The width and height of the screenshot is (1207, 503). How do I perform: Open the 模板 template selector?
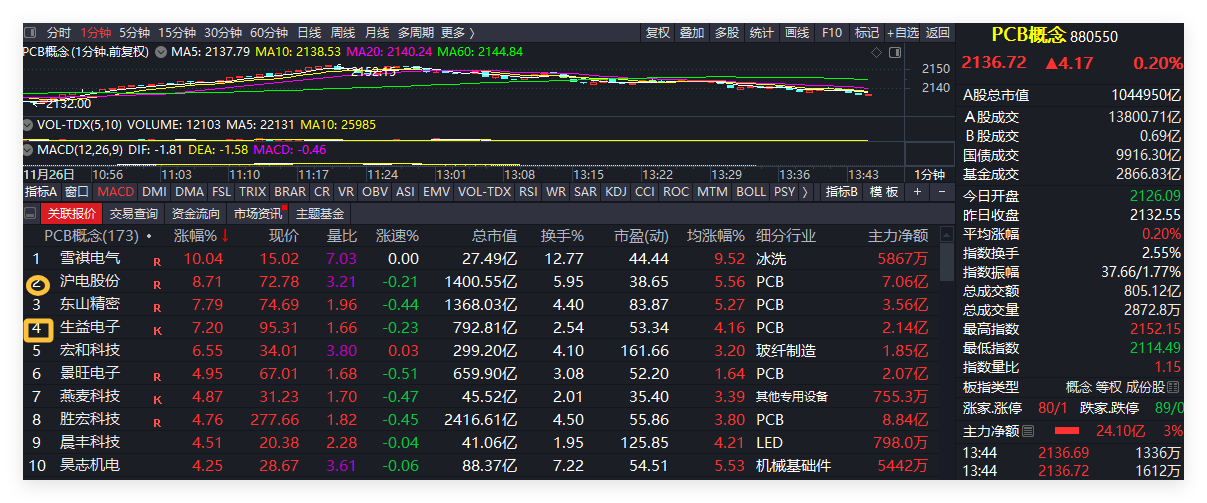(884, 191)
